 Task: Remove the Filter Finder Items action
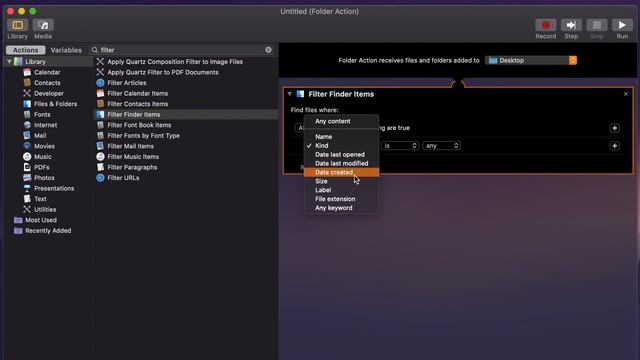pos(626,94)
